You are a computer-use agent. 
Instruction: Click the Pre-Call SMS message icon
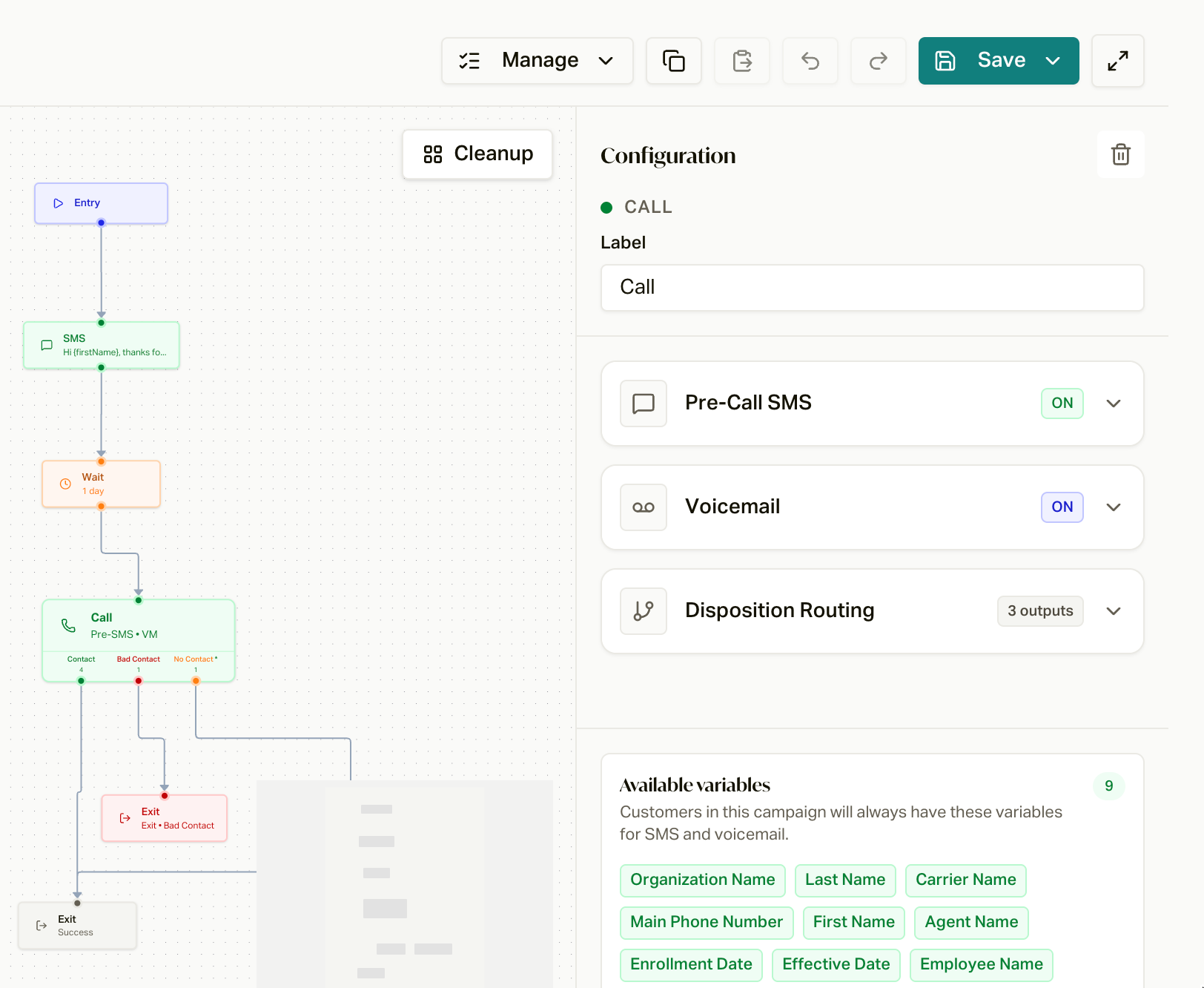pyautogui.click(x=644, y=404)
